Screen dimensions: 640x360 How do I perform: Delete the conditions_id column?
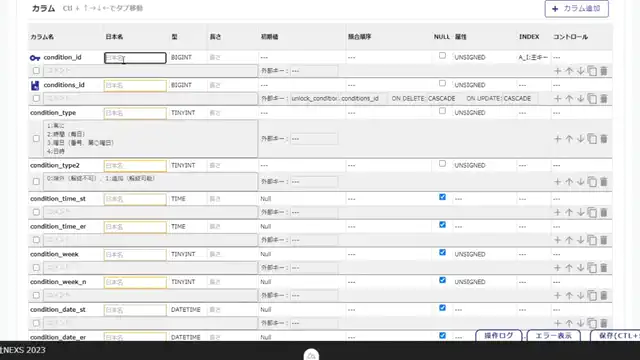[x=604, y=99]
